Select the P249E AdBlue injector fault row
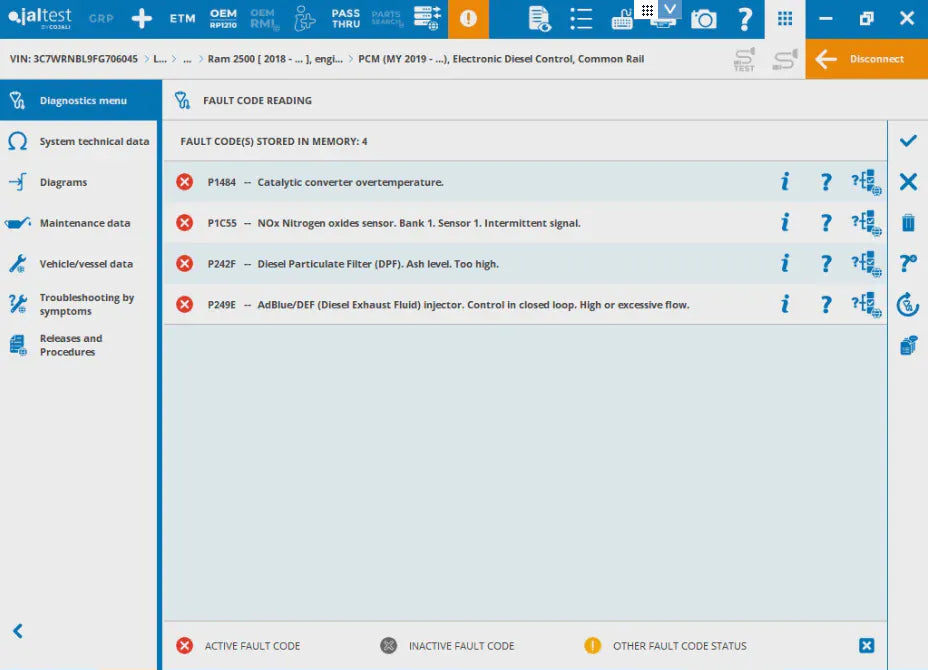Screen dimensions: 928x670 [x=470, y=305]
